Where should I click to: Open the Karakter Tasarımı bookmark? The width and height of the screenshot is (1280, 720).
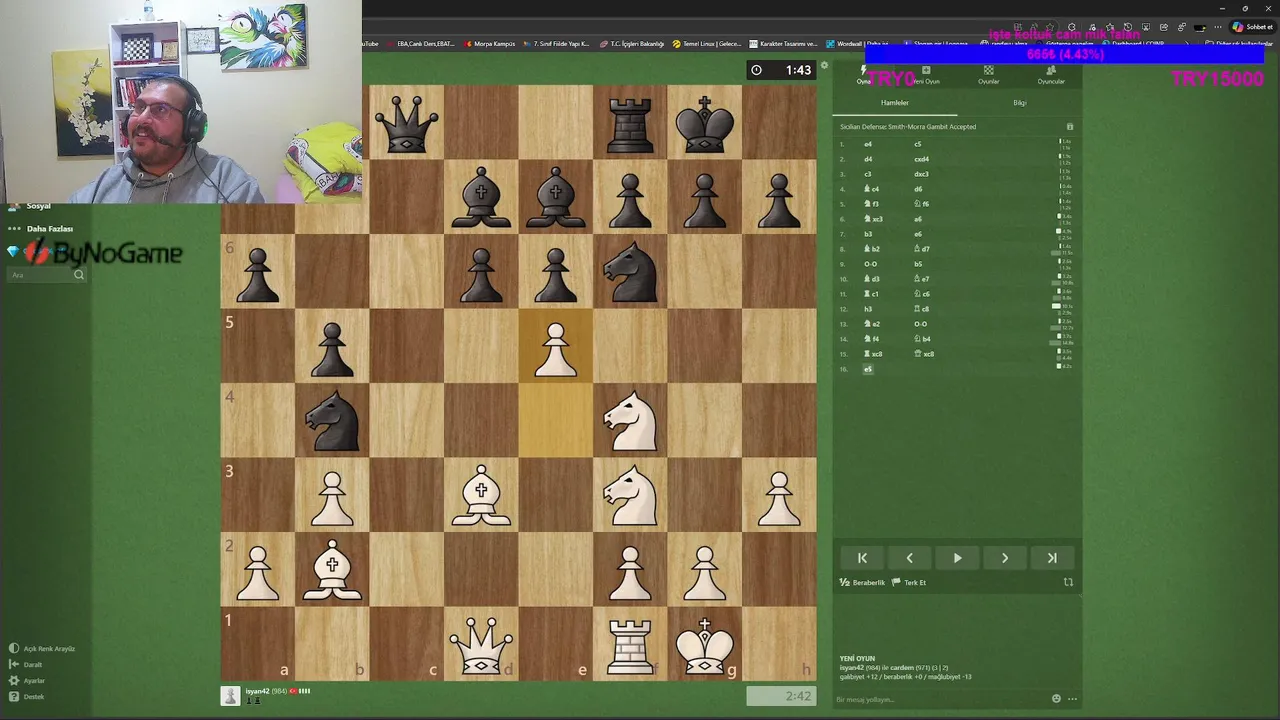(784, 44)
